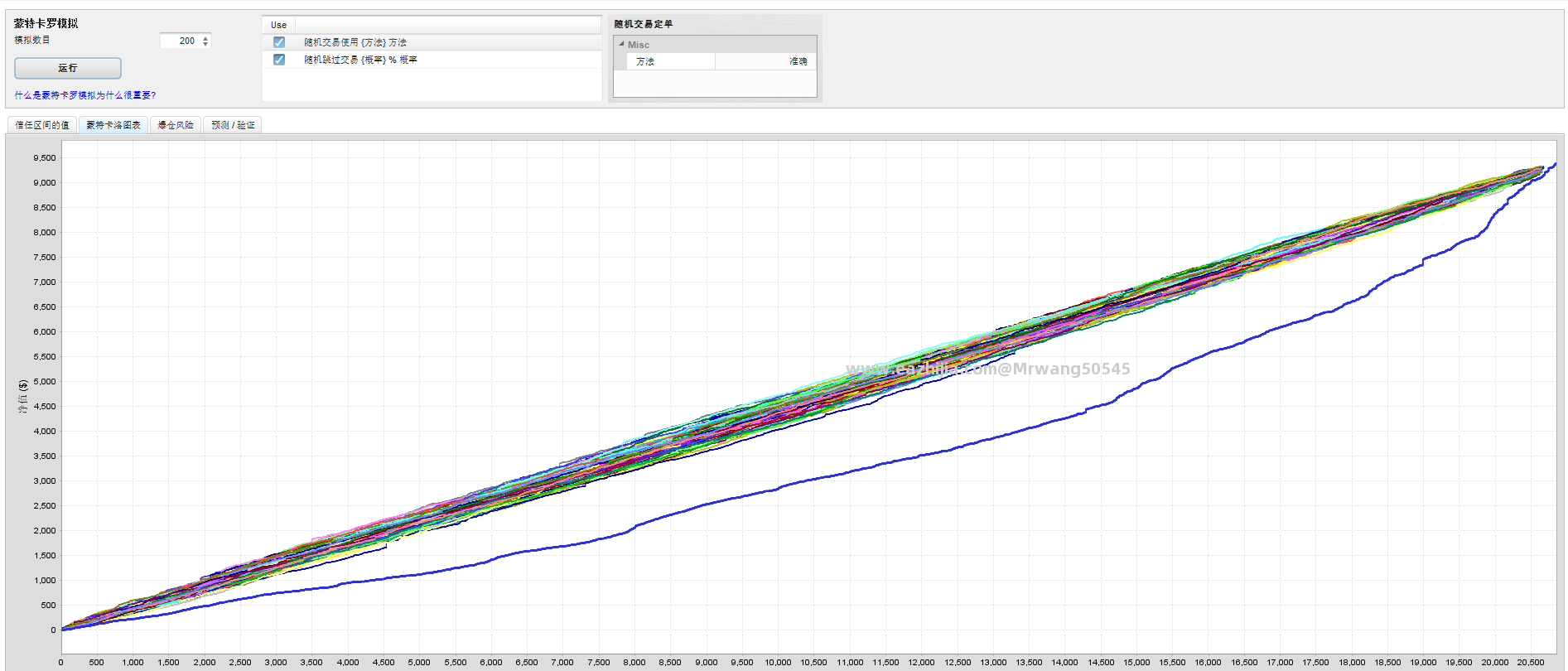Open the 准确 value dropdown cell
The width and height of the screenshot is (1568, 671).
tap(766, 61)
